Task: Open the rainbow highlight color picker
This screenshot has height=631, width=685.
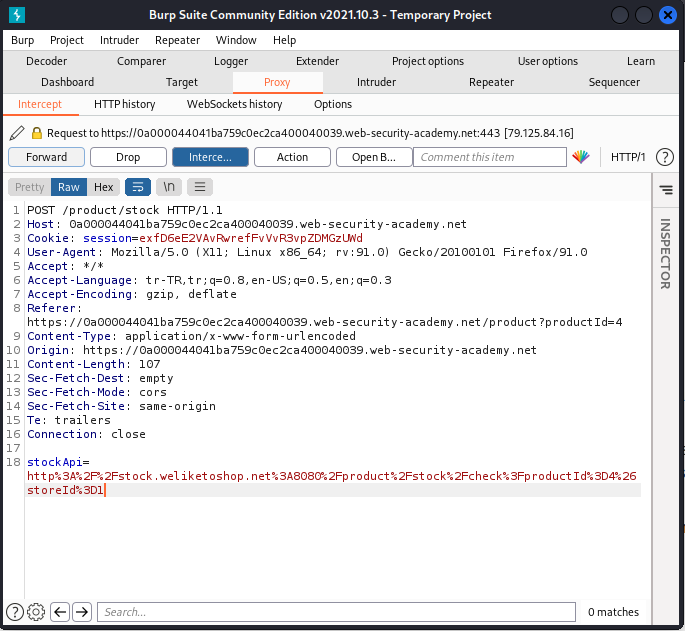Action: coord(581,157)
